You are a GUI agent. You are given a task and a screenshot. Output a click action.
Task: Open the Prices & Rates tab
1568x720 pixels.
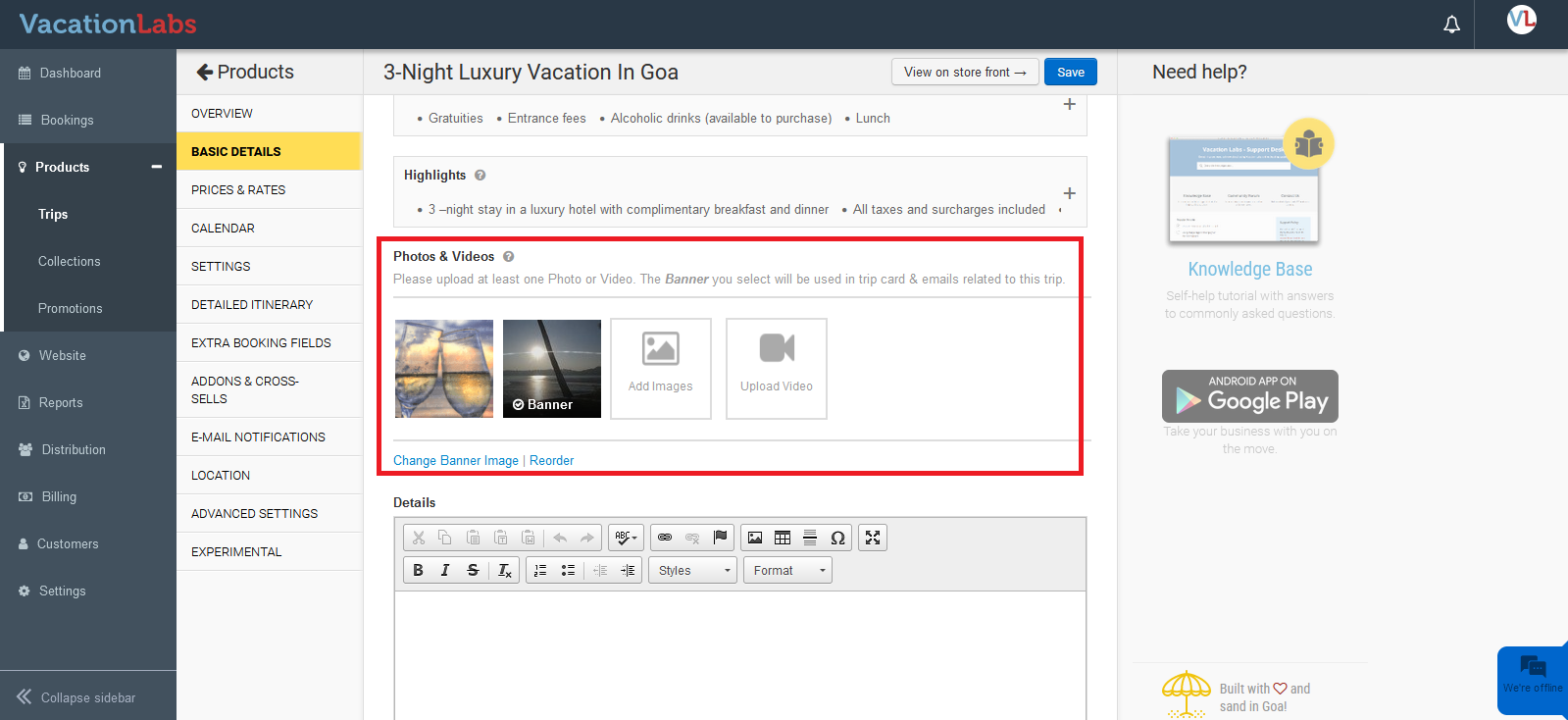(x=238, y=189)
